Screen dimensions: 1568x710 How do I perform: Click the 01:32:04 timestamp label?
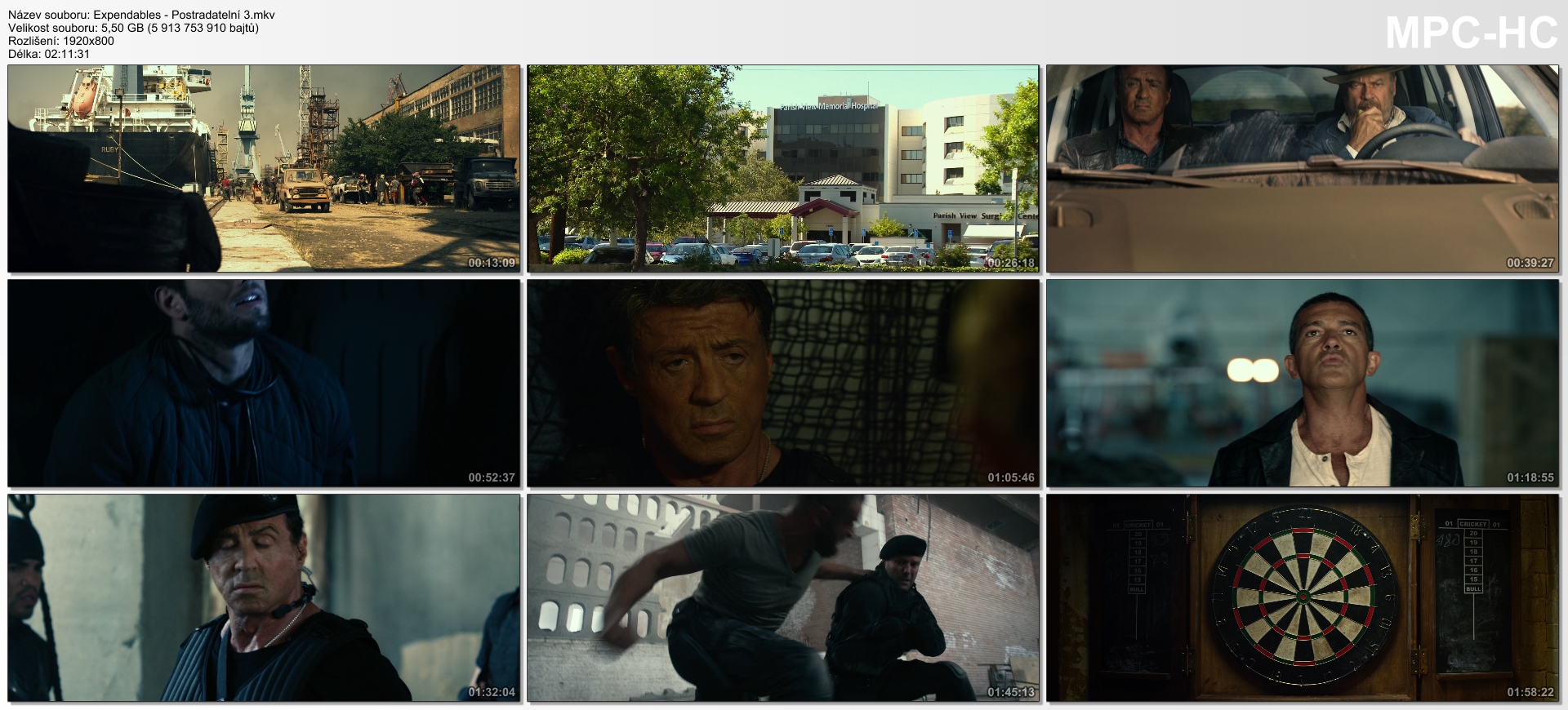[x=492, y=692]
